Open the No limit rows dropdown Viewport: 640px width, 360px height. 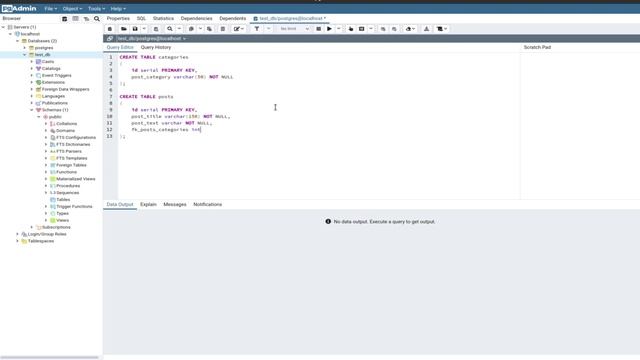coord(294,29)
